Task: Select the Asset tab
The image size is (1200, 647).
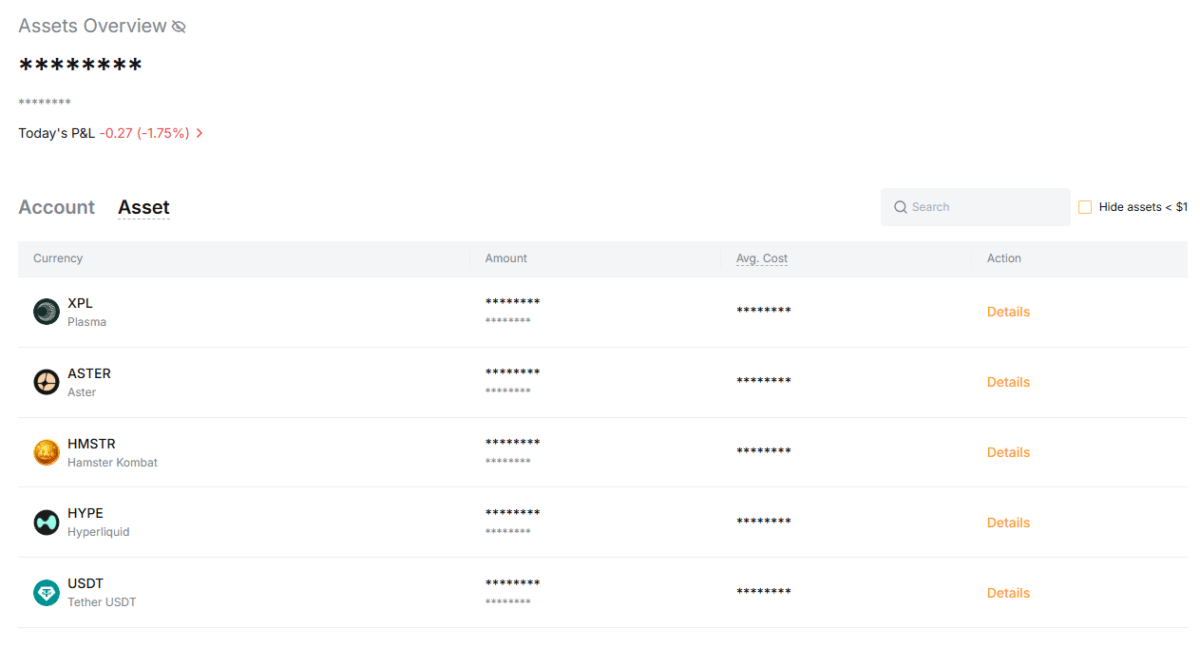Action: point(144,207)
